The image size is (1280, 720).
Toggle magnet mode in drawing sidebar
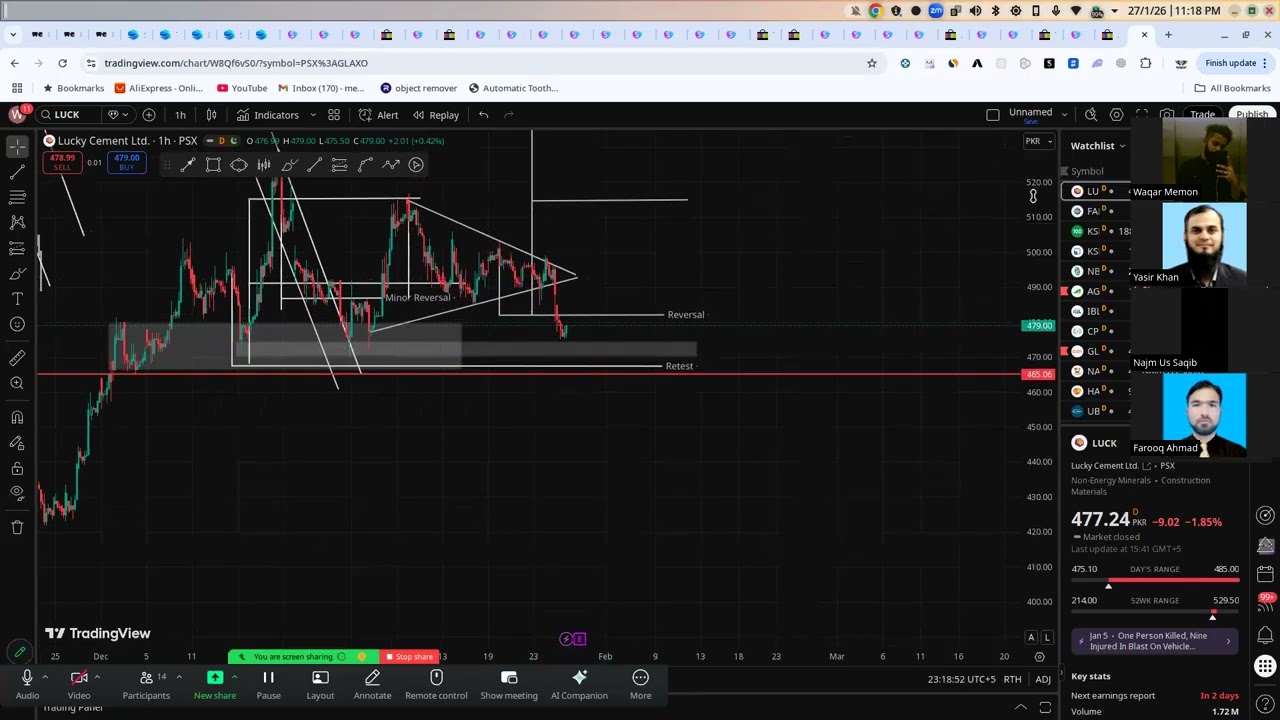[17, 417]
